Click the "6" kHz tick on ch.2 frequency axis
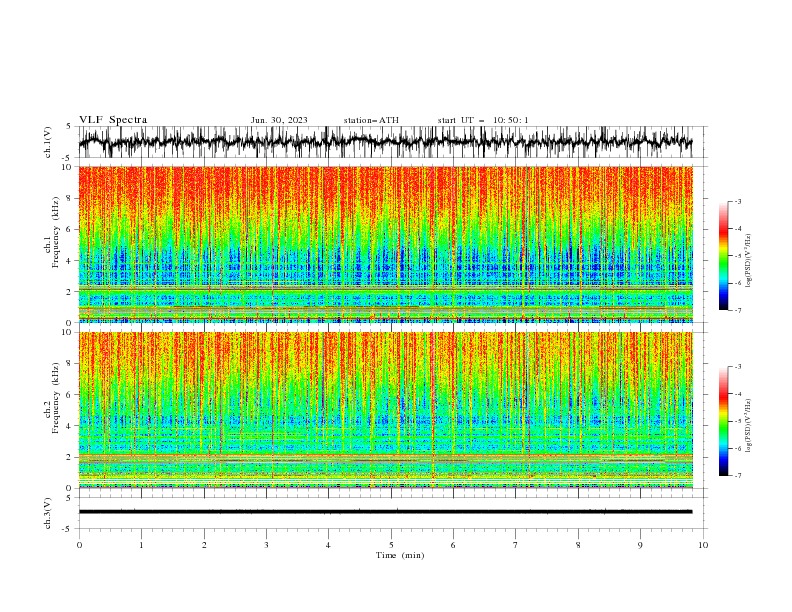 pos(71,394)
